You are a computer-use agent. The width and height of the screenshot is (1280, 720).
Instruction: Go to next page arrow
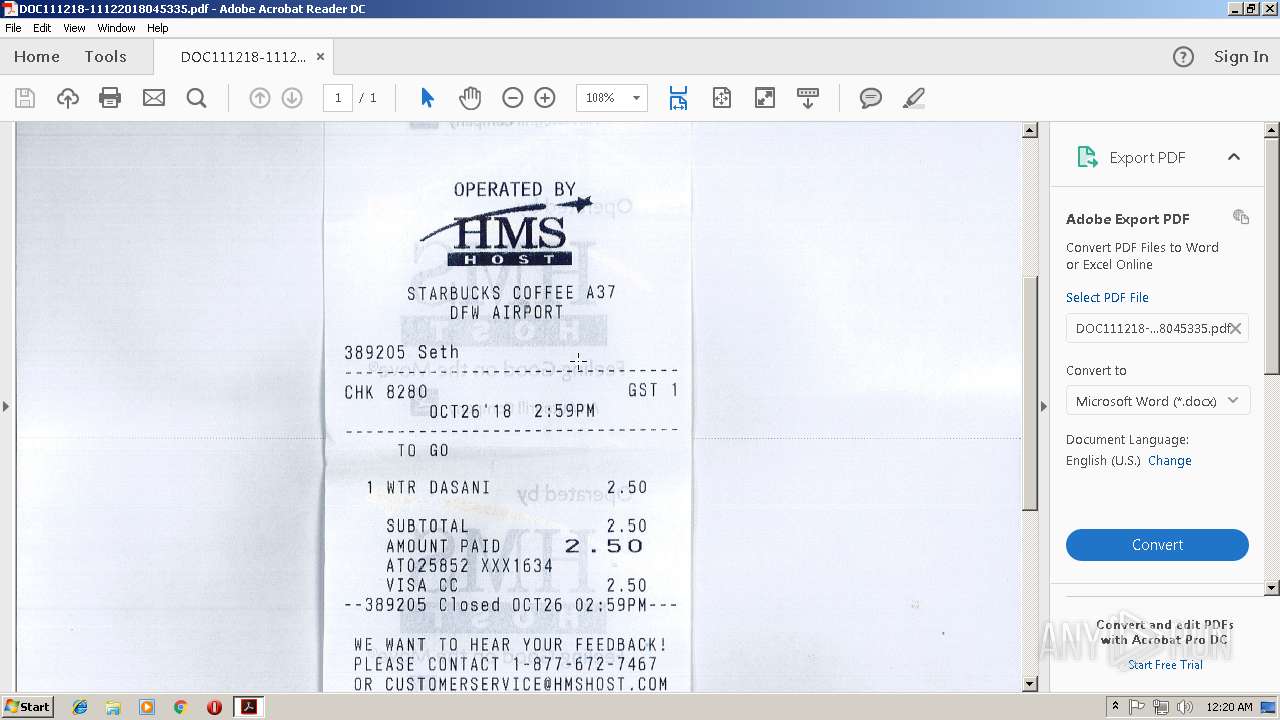292,98
